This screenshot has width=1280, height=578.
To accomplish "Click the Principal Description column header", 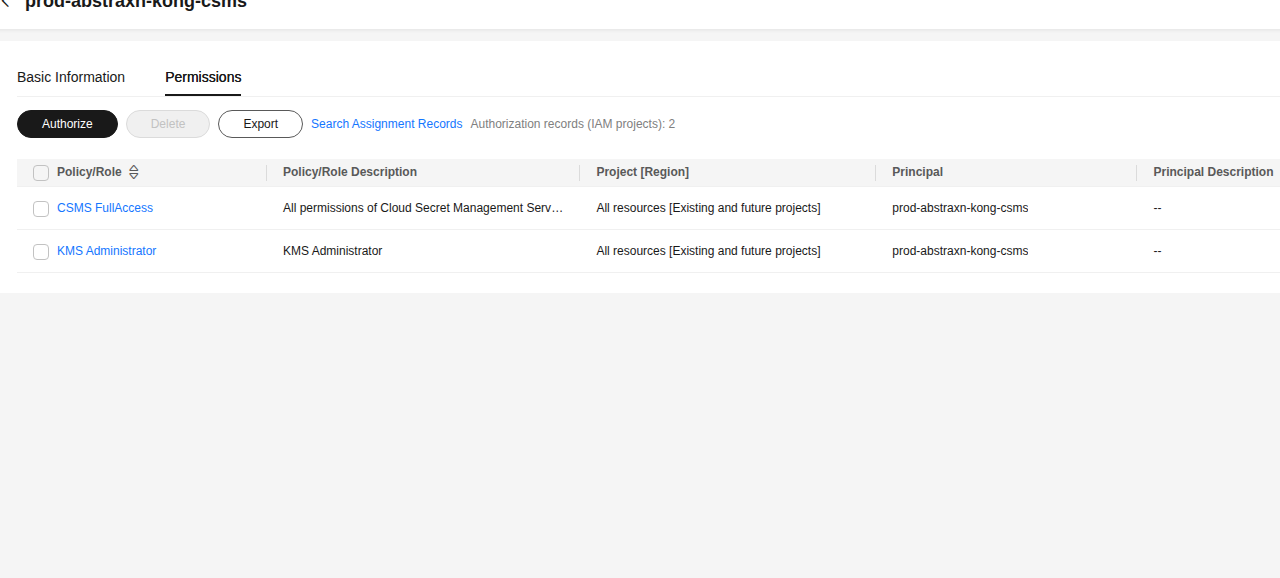I will (1212, 172).
